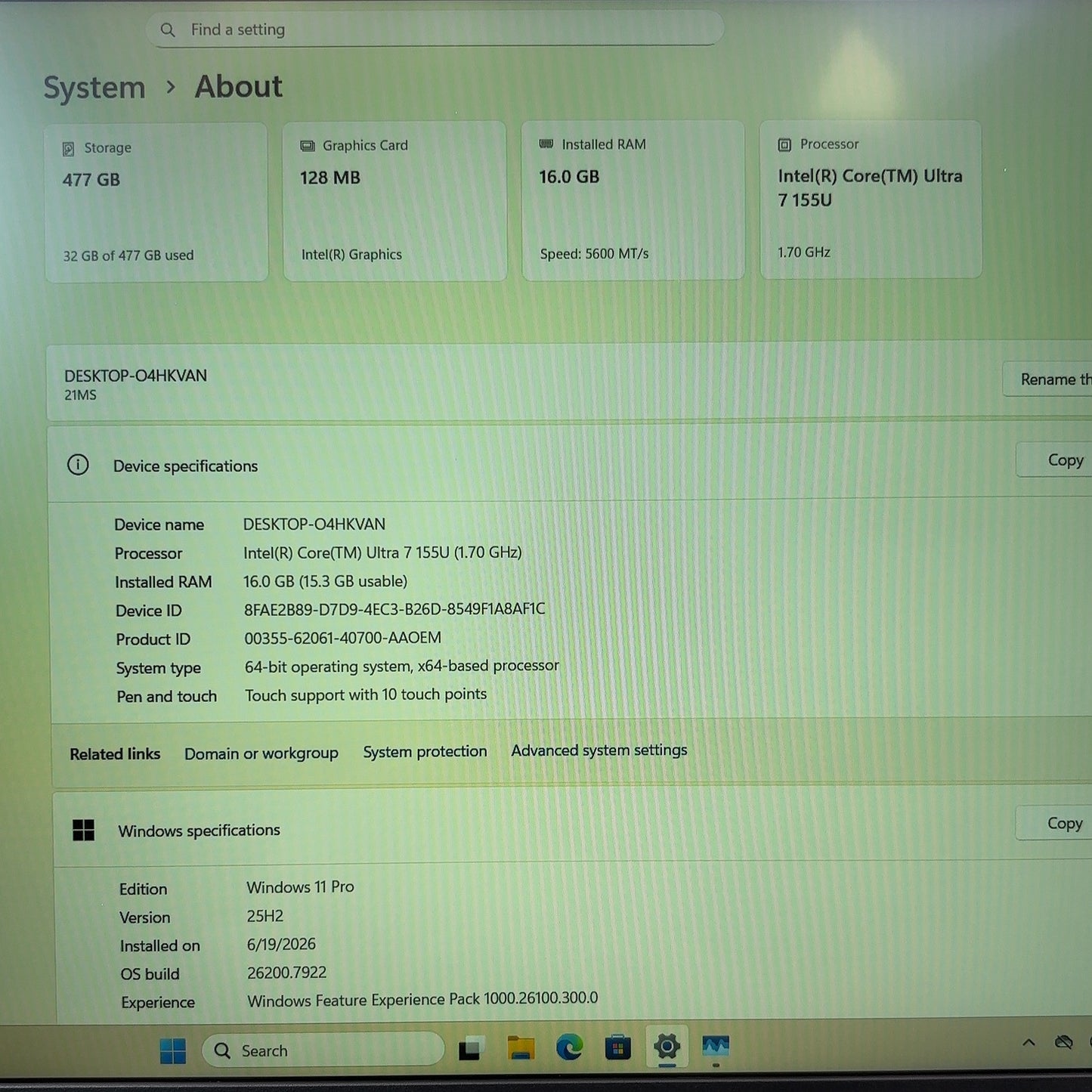The width and height of the screenshot is (1092, 1092).
Task: Click processor value Intel(R) Core(TM) Ultra 7 155U (1.70 GHz)
Action: coord(382,552)
